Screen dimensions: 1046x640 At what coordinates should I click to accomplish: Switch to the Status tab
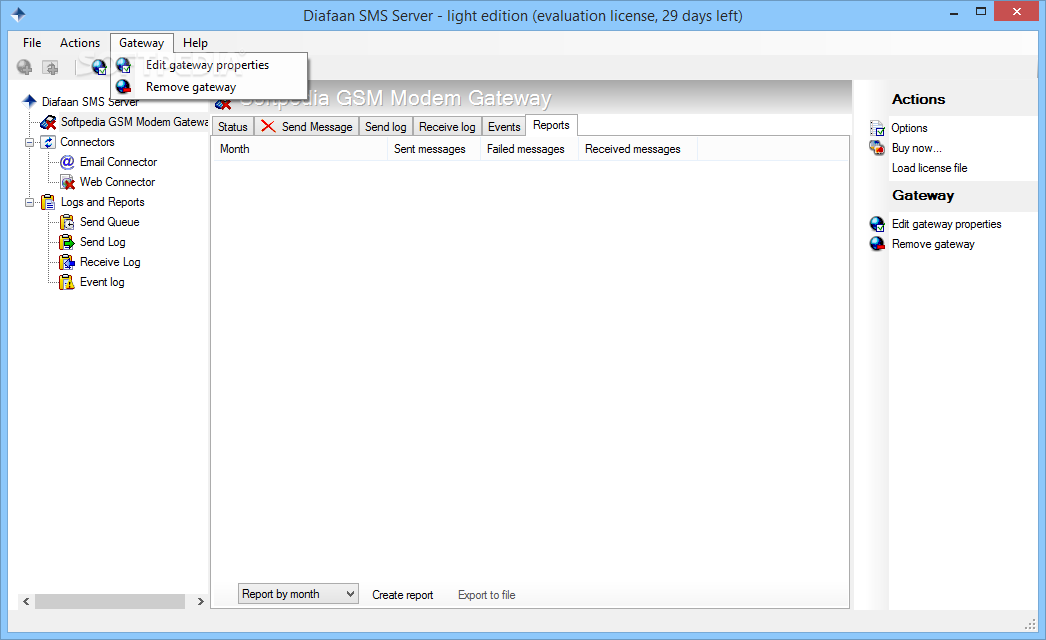tap(233, 127)
